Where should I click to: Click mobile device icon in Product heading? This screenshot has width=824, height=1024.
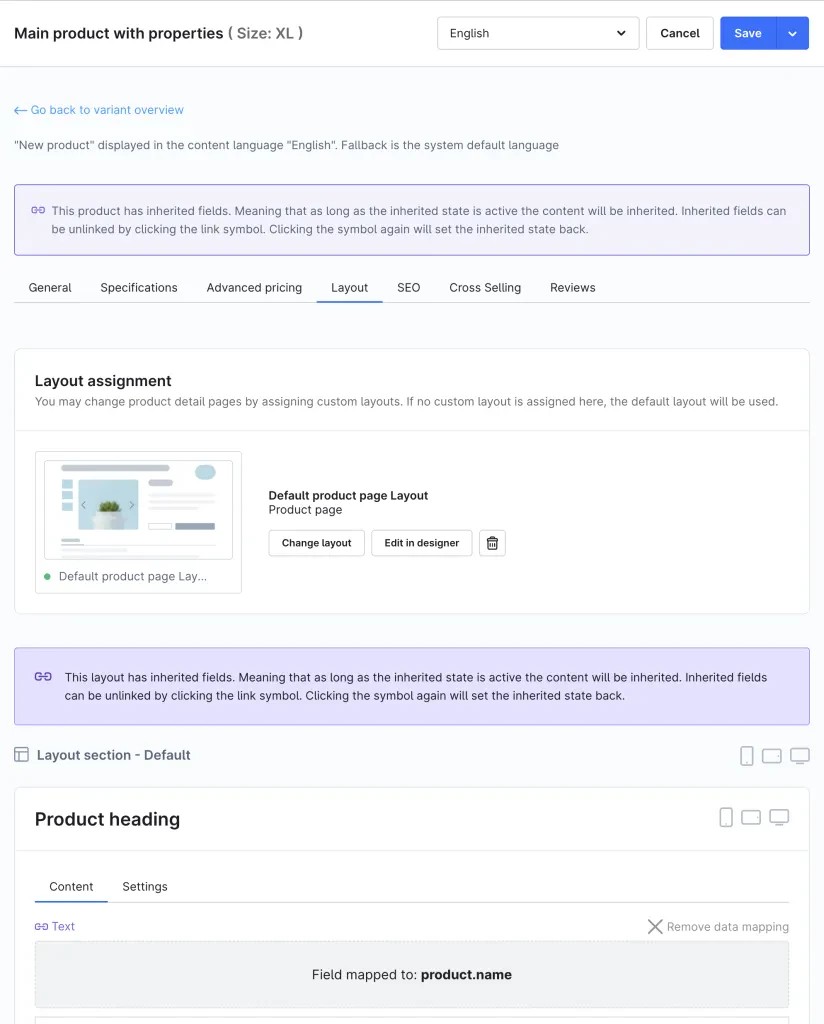click(726, 818)
